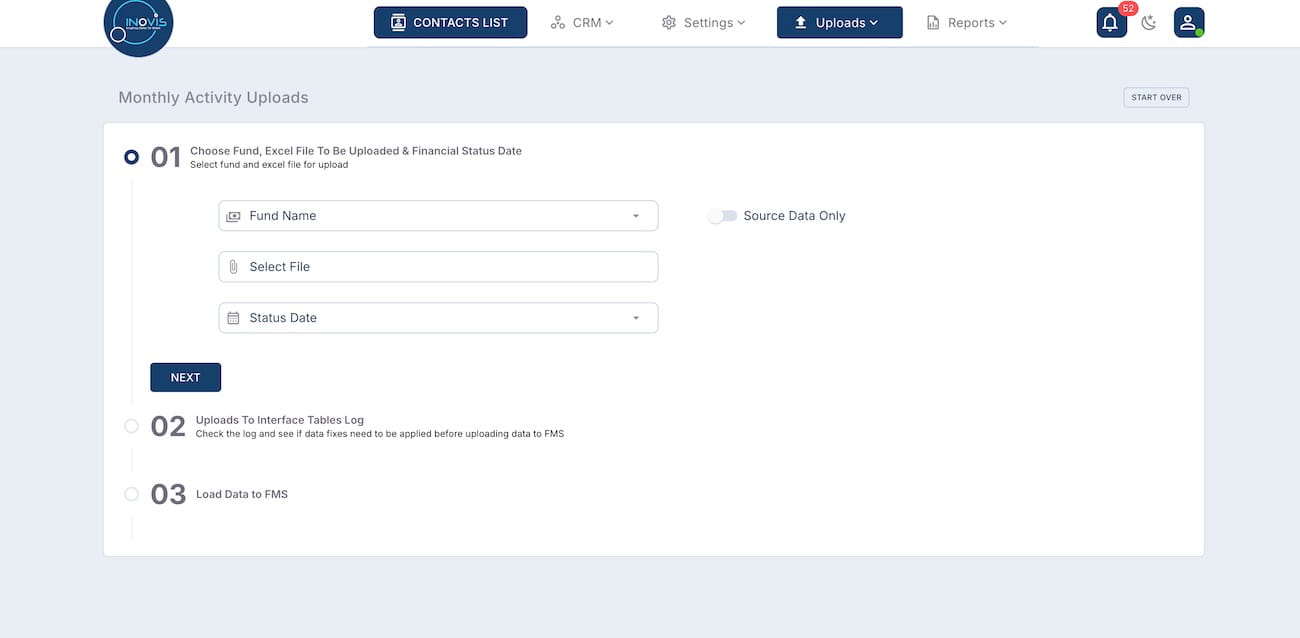Screen dimensions: 1300x638
Task: Open the notifications bell
Action: 1111,23
